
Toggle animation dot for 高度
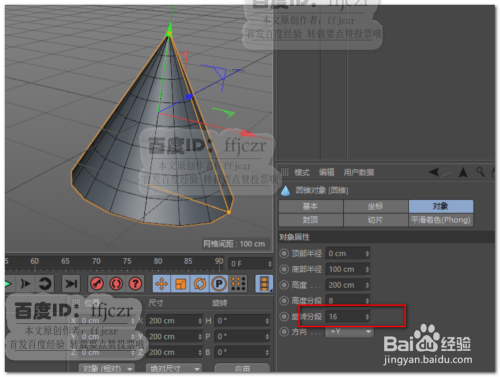[x=284, y=285]
